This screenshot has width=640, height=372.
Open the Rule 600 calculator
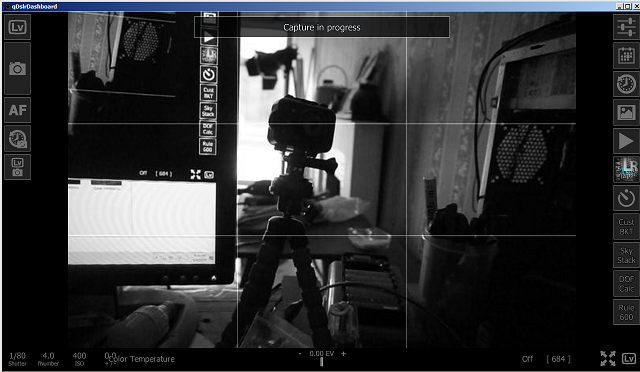click(626, 312)
